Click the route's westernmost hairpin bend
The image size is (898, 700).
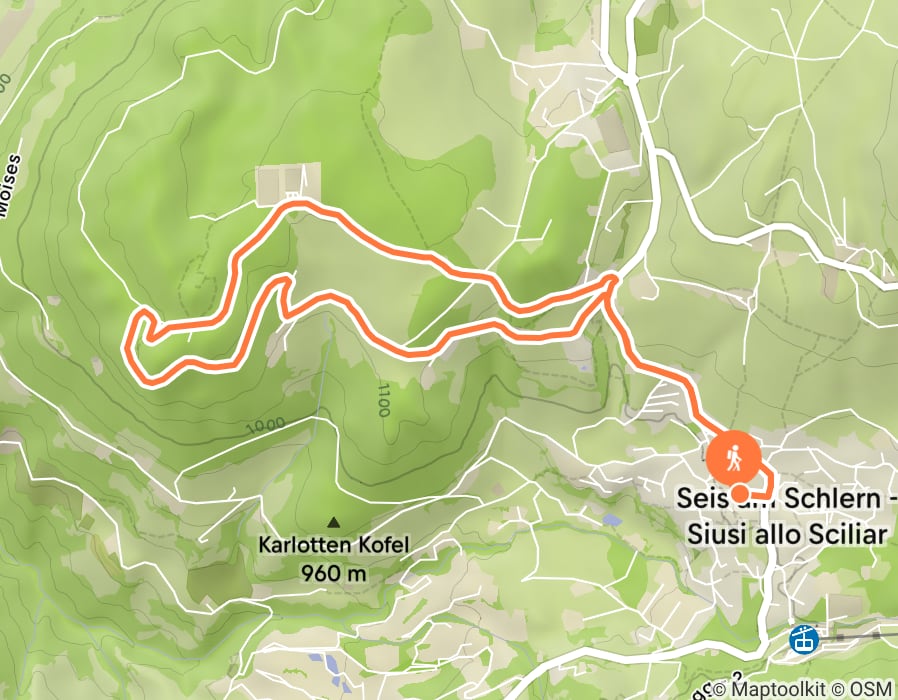point(128,347)
